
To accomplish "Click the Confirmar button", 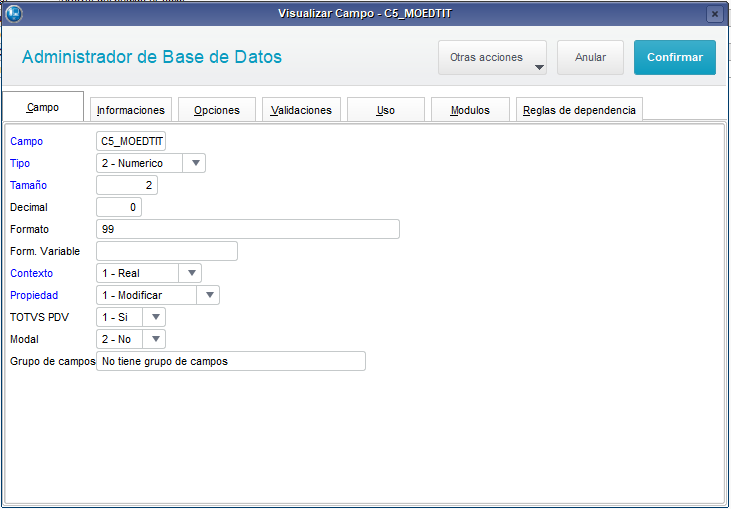I will 675,57.
